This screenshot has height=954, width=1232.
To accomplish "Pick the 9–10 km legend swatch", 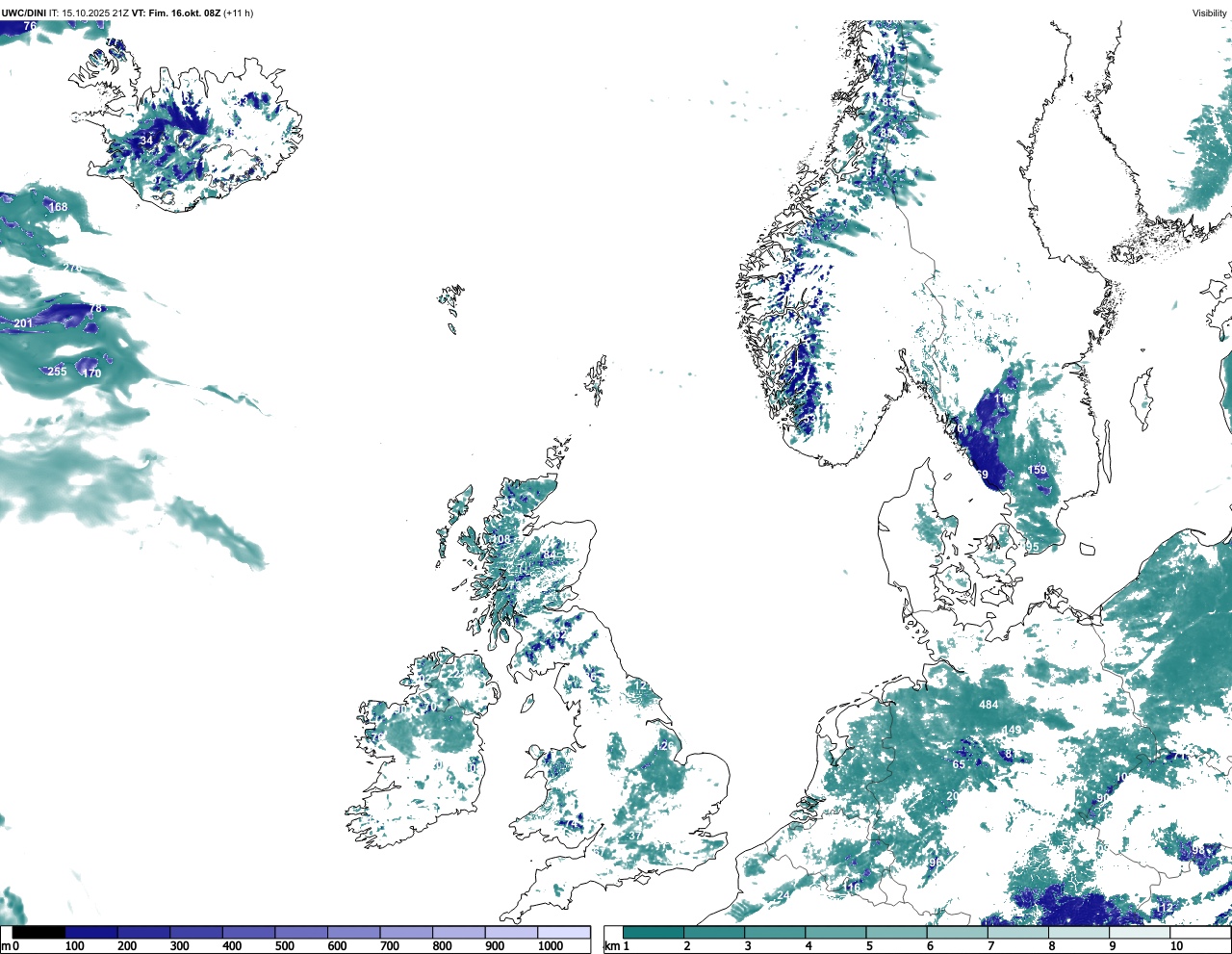I will (x=1139, y=932).
